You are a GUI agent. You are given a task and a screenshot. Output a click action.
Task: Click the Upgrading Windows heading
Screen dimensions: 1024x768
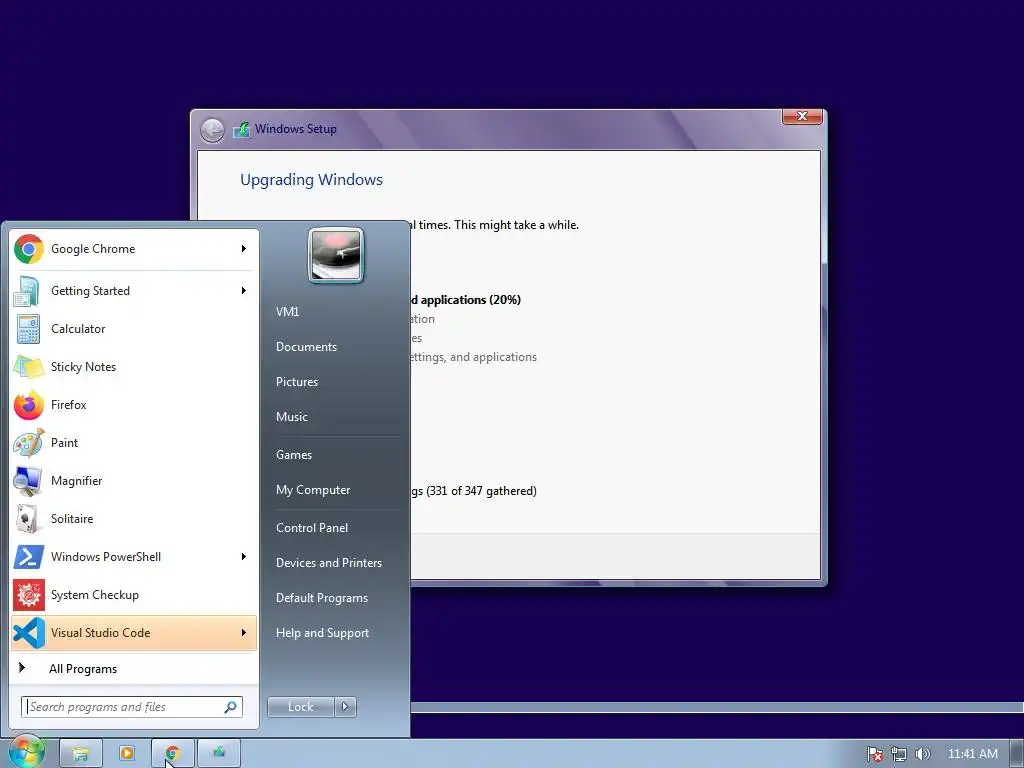pos(312,180)
